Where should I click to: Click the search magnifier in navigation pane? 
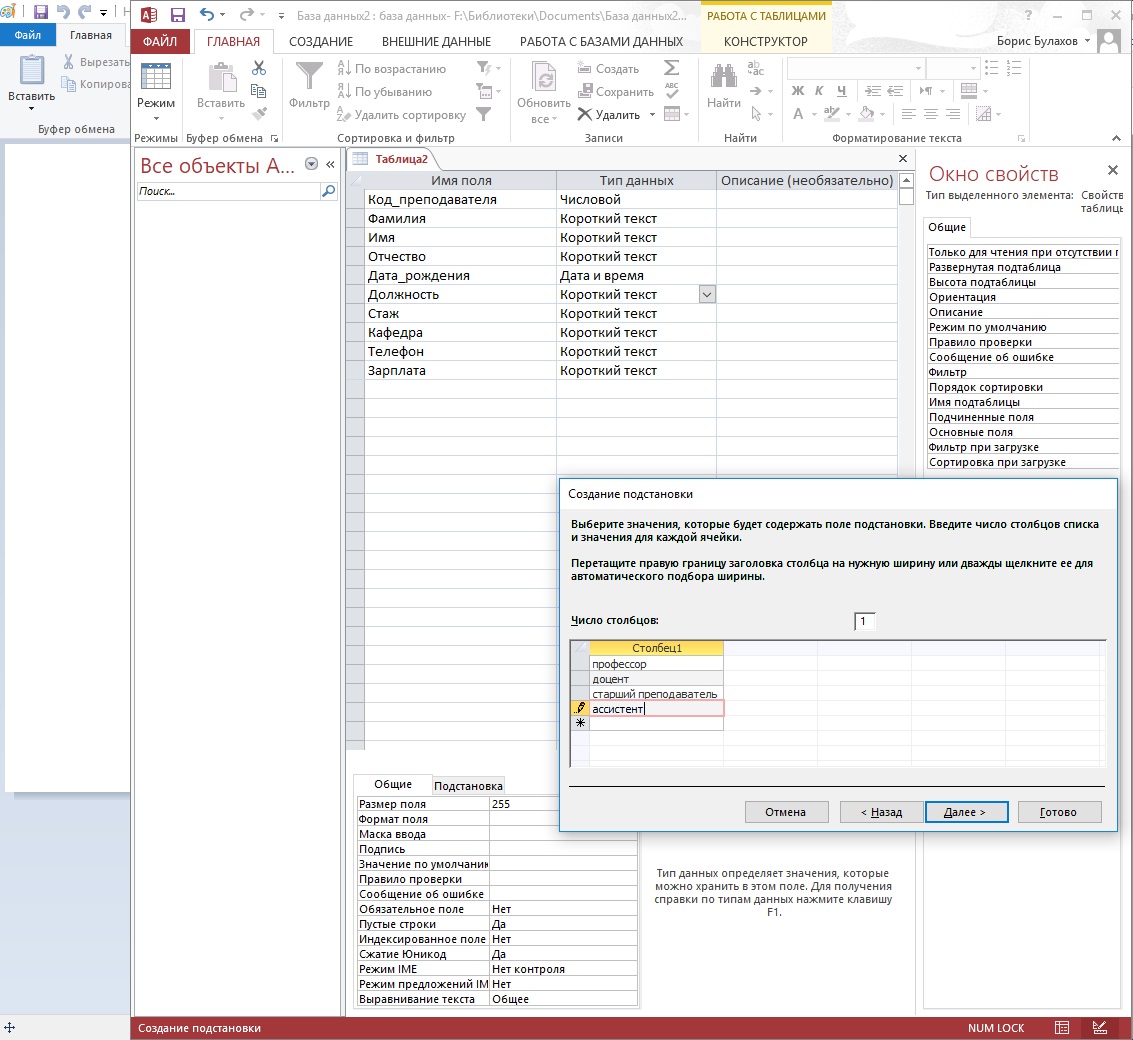tap(328, 191)
